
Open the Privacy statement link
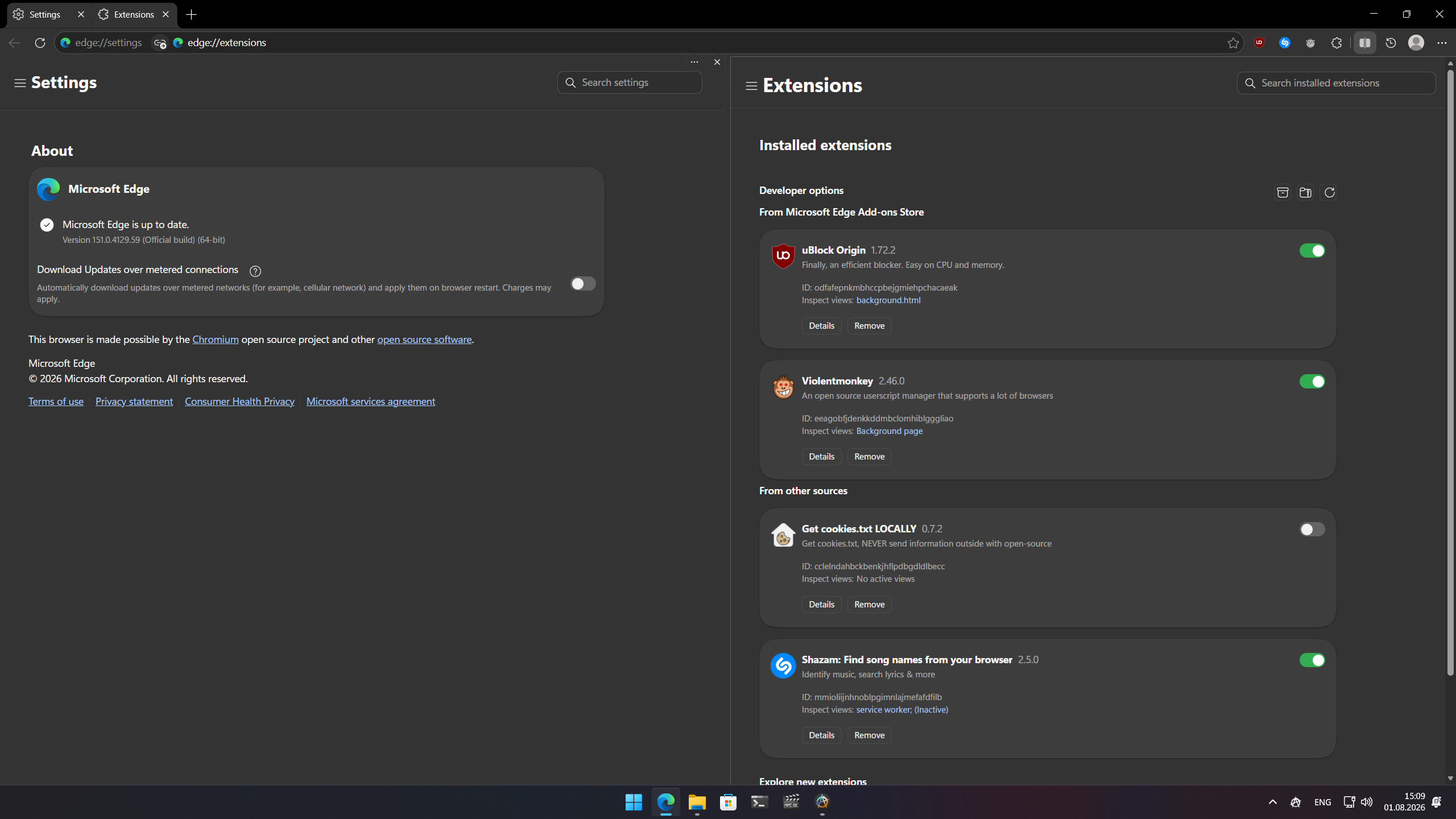pyautogui.click(x=134, y=402)
